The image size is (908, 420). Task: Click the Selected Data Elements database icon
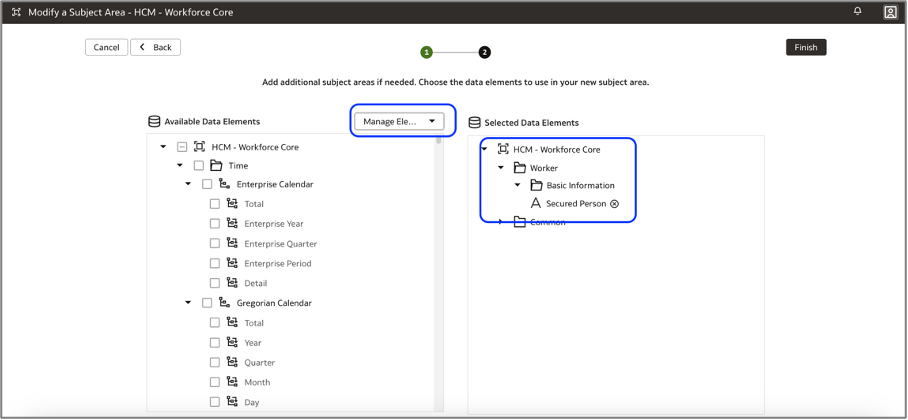pos(474,122)
